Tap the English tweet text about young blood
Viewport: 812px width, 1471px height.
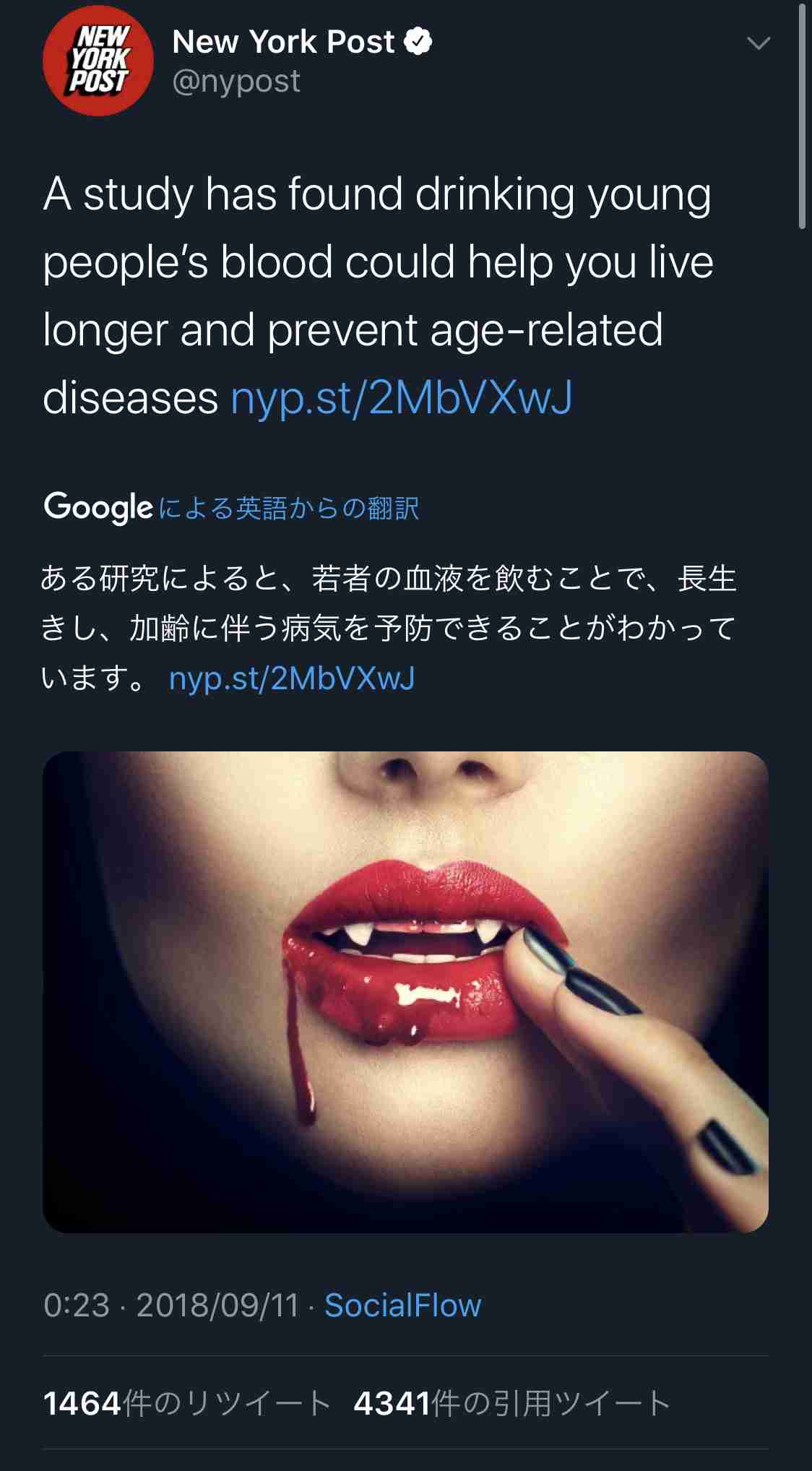[x=379, y=296]
